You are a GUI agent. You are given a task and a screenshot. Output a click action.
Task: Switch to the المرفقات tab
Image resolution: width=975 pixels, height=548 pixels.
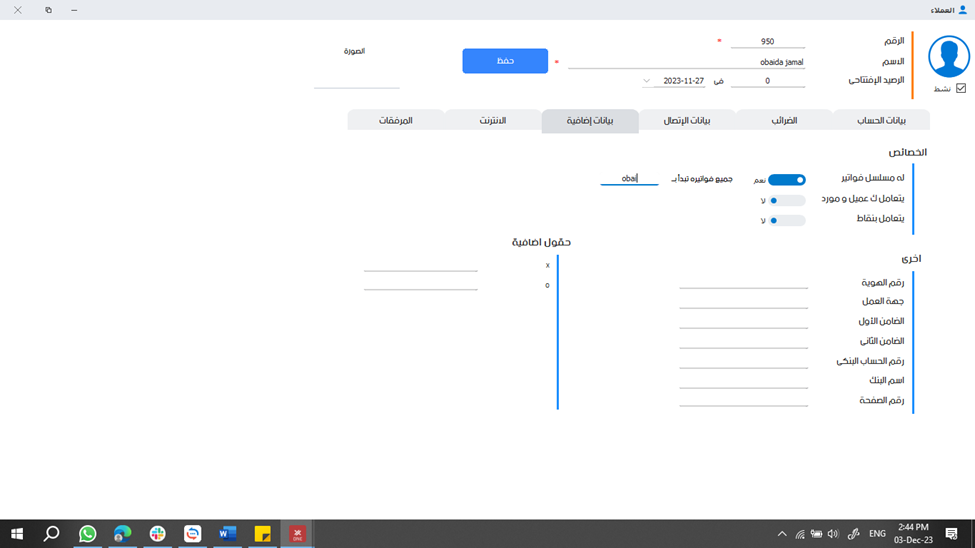[395, 120]
